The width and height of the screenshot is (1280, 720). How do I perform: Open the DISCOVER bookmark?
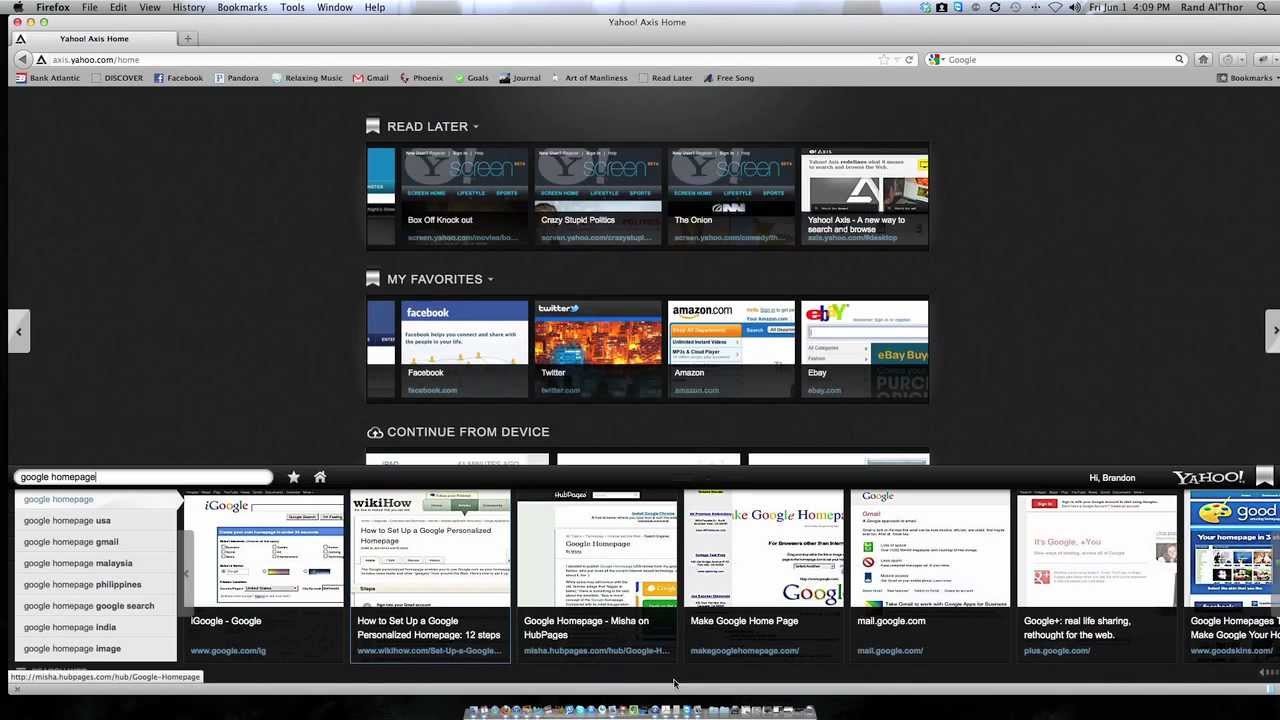point(117,78)
